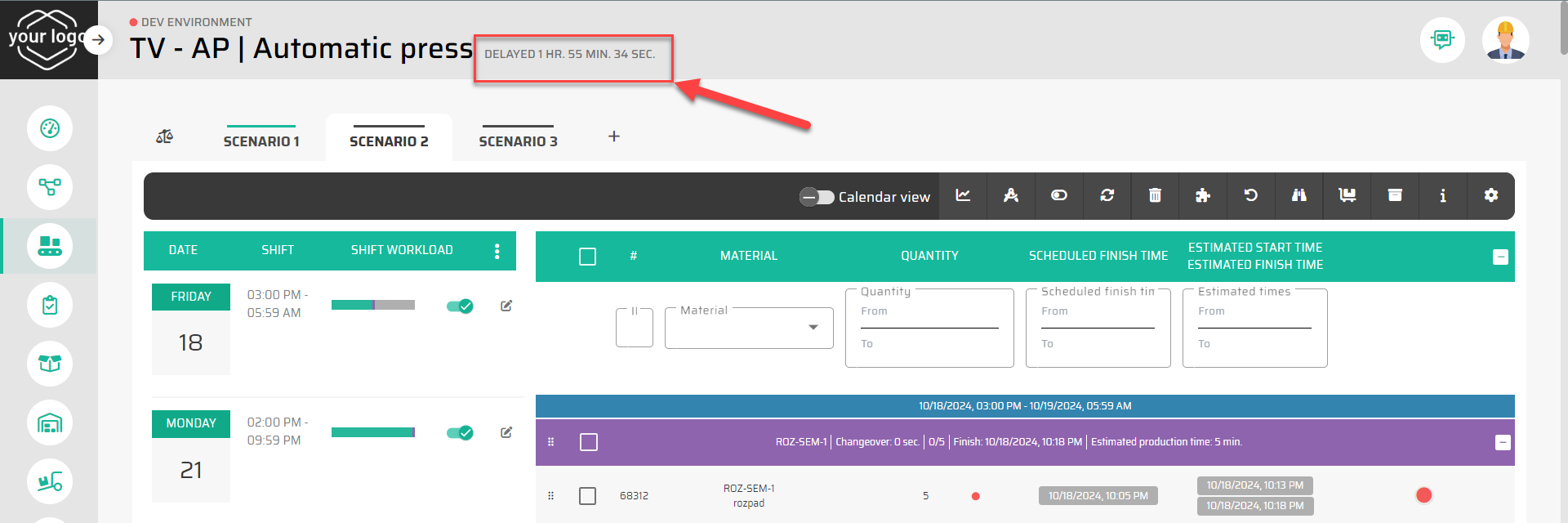Open the dashboard gauge sidebar icon
1568x523 pixels.
click(x=50, y=128)
